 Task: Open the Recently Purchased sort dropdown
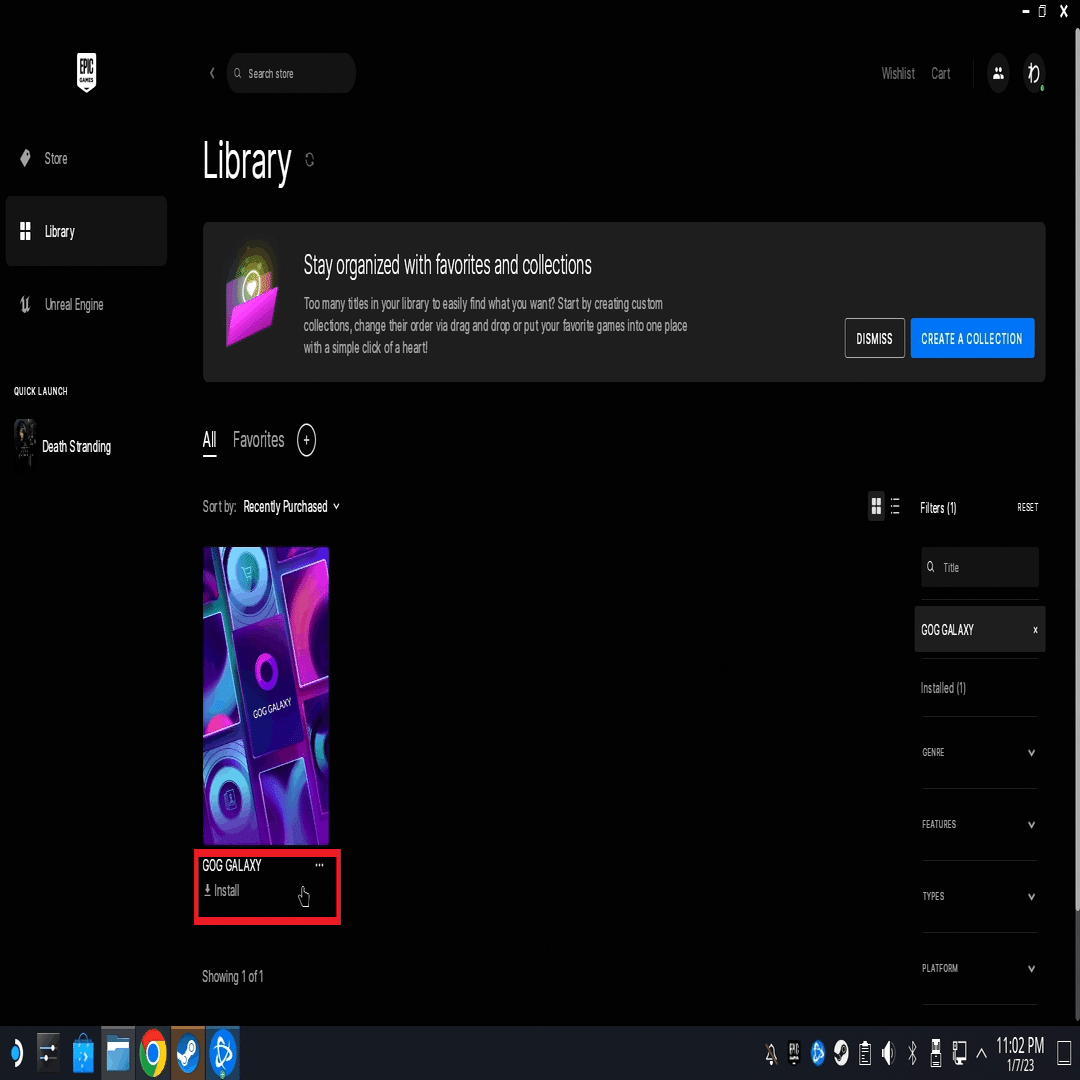coord(291,506)
